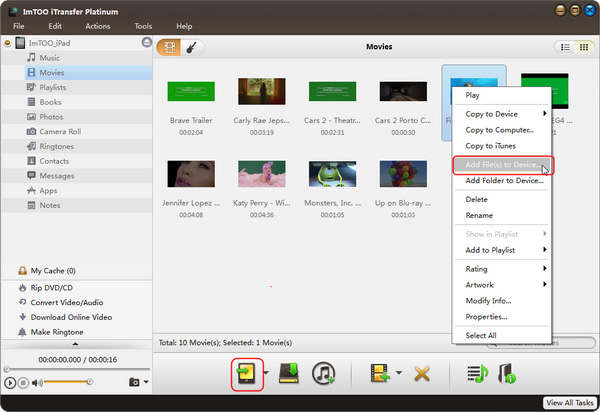
Task: Click the Play button in the player
Action: pyautogui.click(x=10, y=382)
